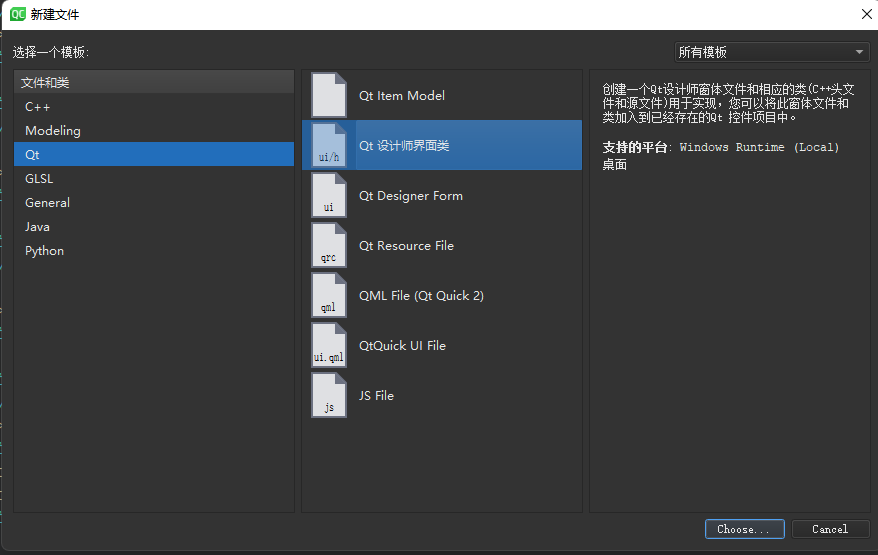Screen dimensions: 878x555
Task: Click the js file icon
Action: (x=329, y=395)
